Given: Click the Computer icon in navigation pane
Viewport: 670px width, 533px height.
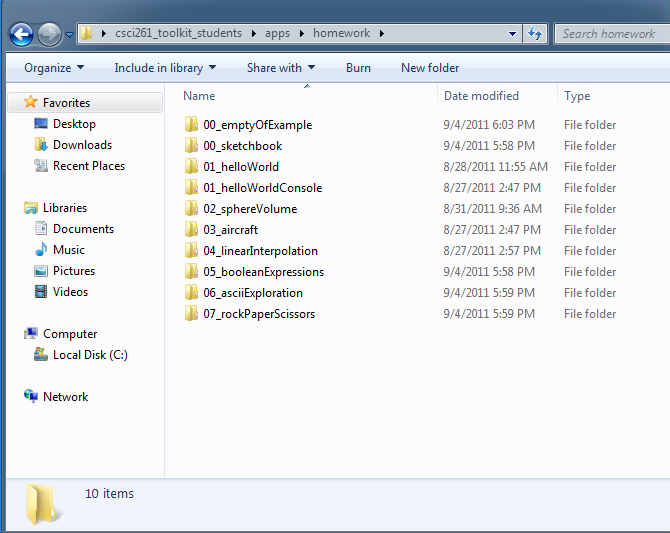Looking at the screenshot, I should point(31,333).
